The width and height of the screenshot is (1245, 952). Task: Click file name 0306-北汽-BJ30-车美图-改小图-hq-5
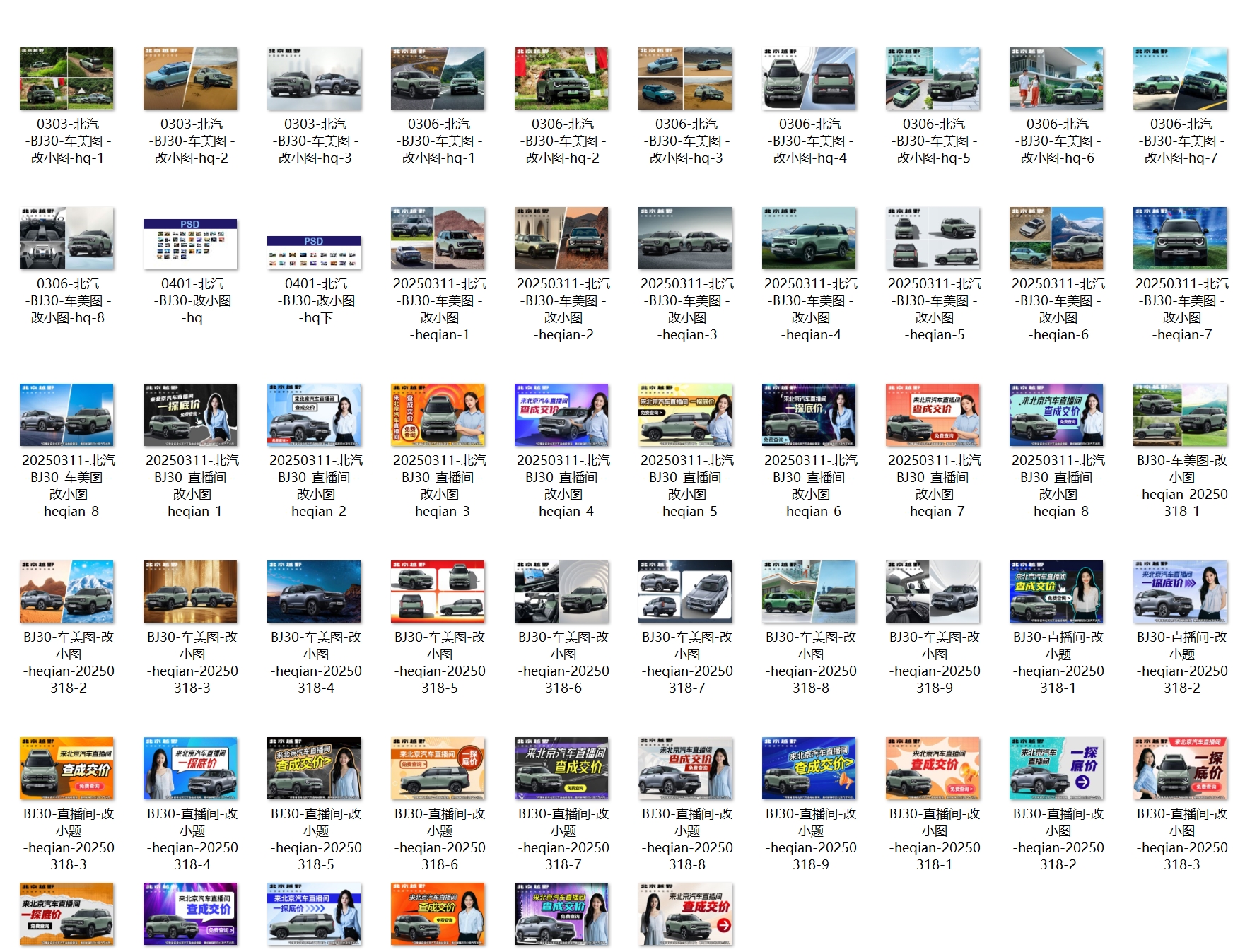pyautogui.click(x=934, y=141)
